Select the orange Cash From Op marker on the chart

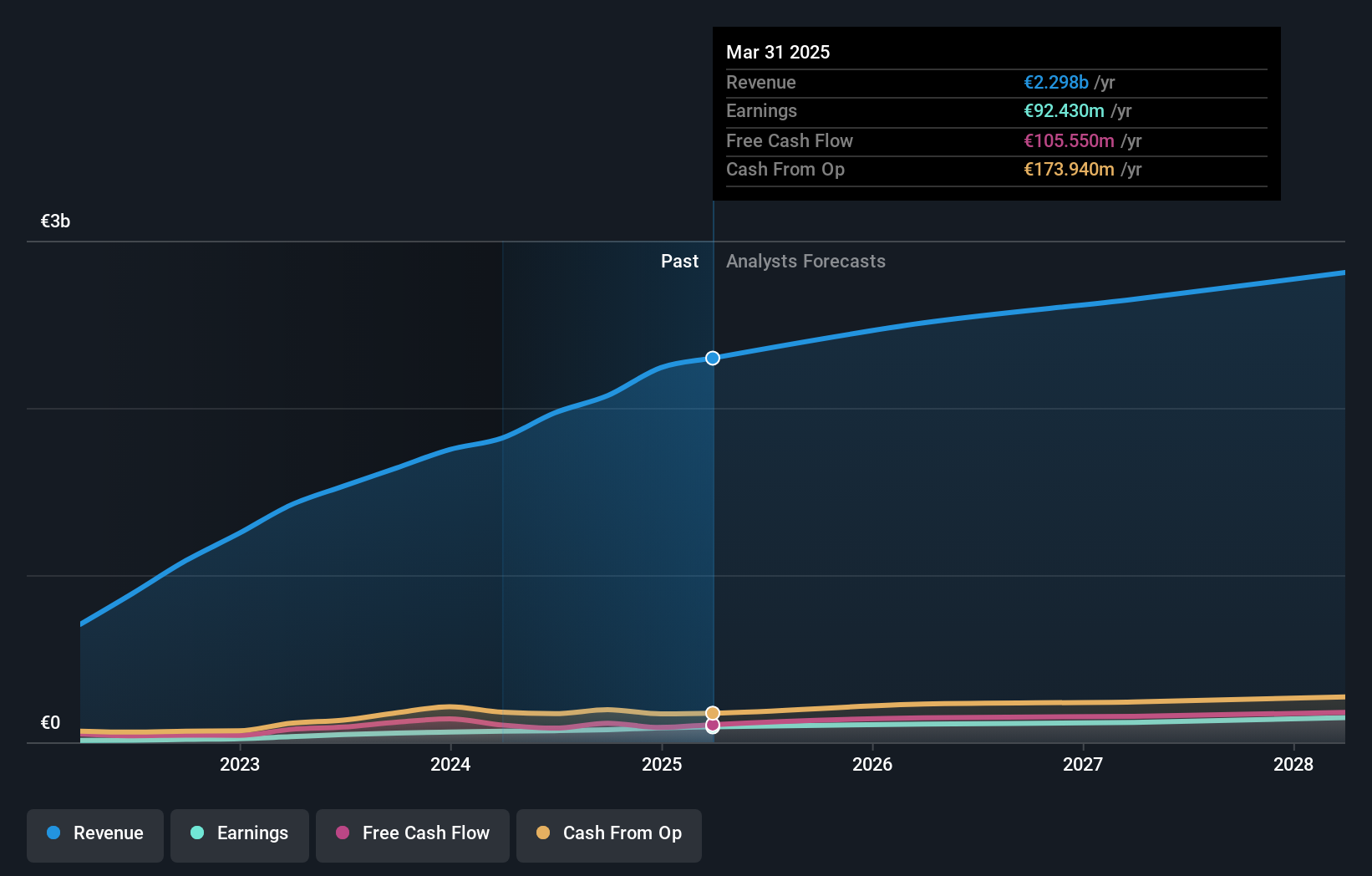coord(712,712)
